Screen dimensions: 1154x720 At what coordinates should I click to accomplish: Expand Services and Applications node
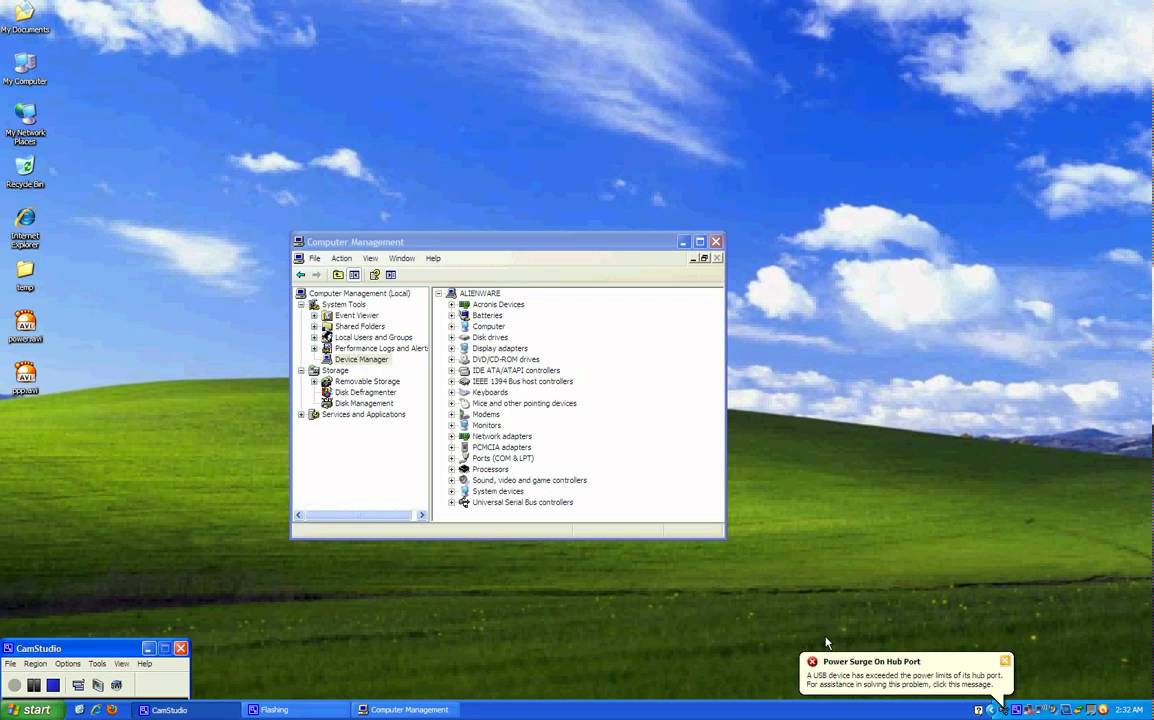(301, 414)
